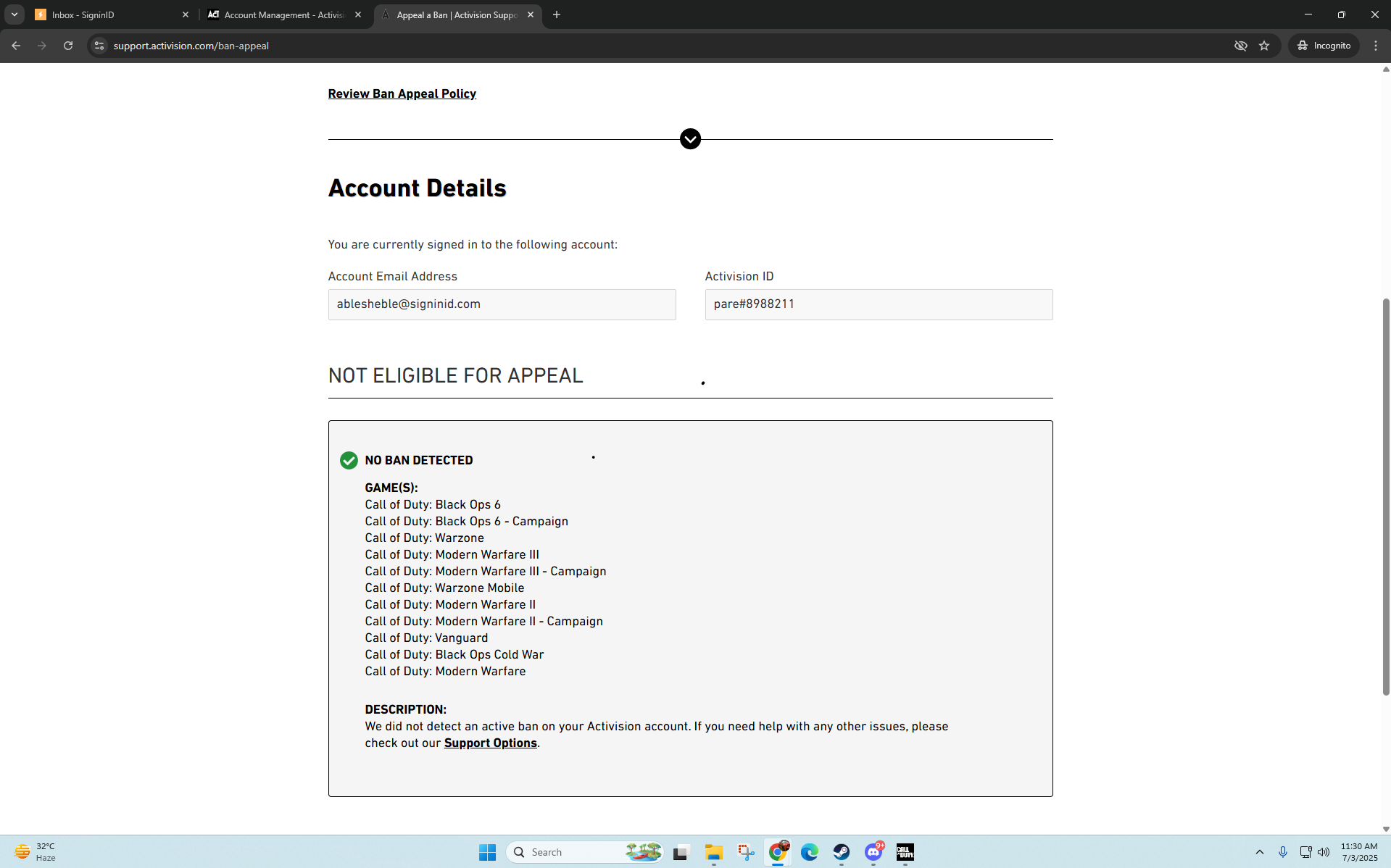Screen dimensions: 1391x868
Task: View site information icon in address bar
Action: click(99, 46)
